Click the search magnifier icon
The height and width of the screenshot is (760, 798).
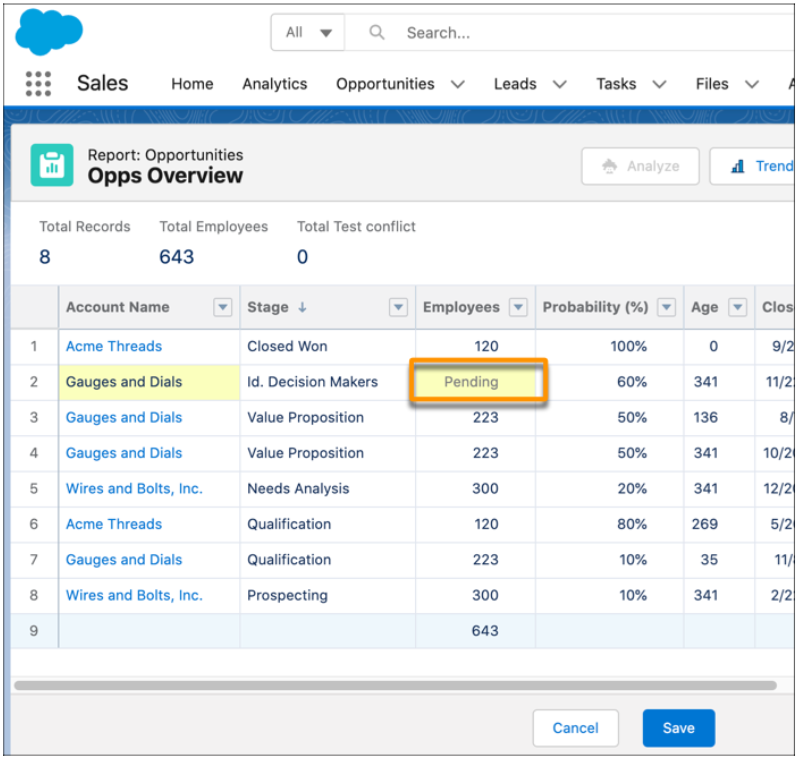click(x=377, y=33)
